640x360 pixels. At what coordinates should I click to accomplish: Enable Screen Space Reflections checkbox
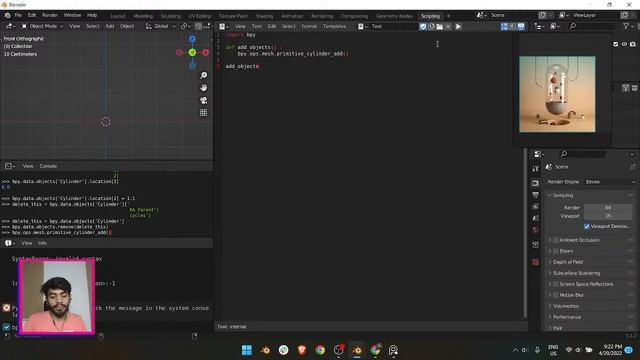click(x=556, y=284)
